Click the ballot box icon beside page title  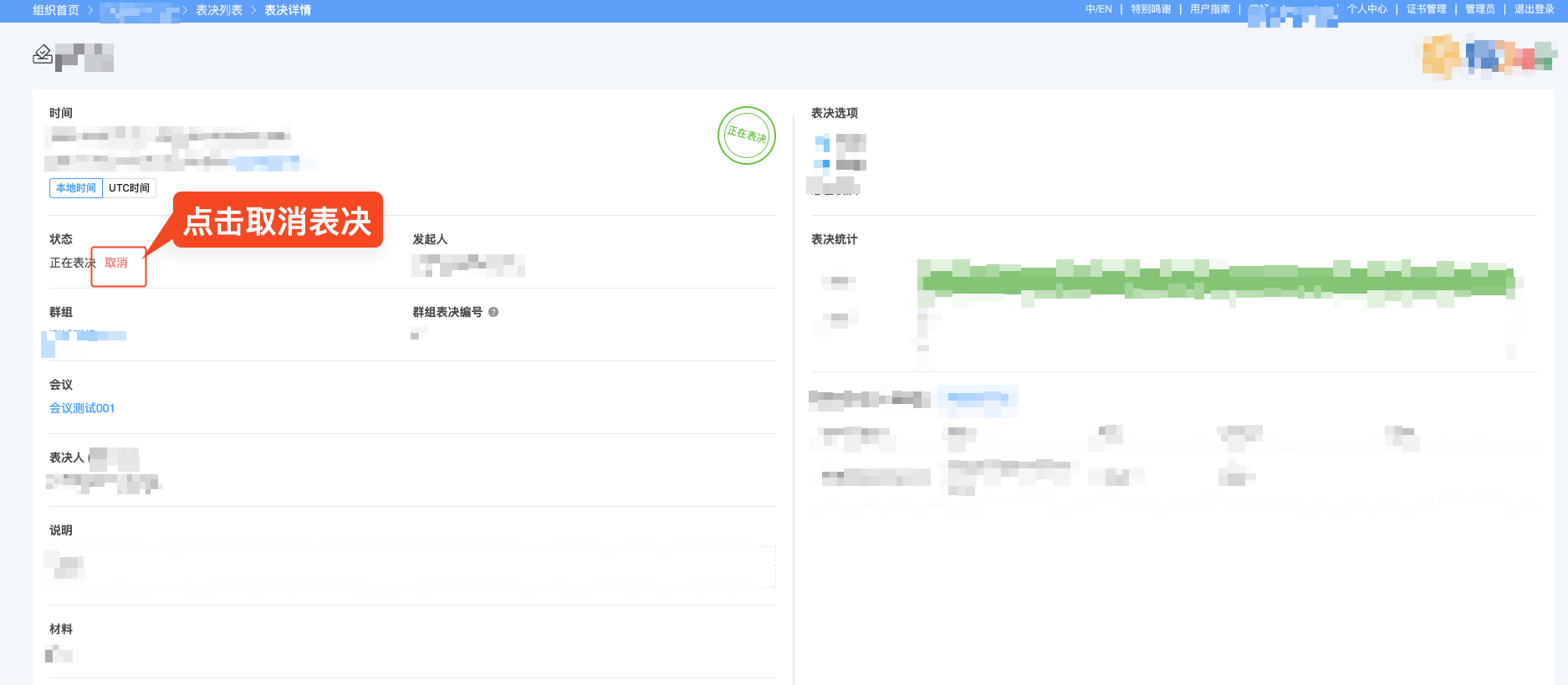42,54
